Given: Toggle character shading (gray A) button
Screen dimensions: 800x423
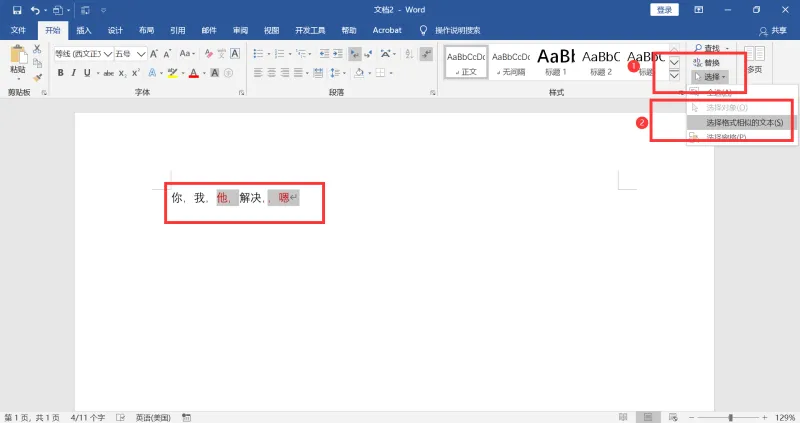Looking at the screenshot, I should pyautogui.click(x=215, y=73).
